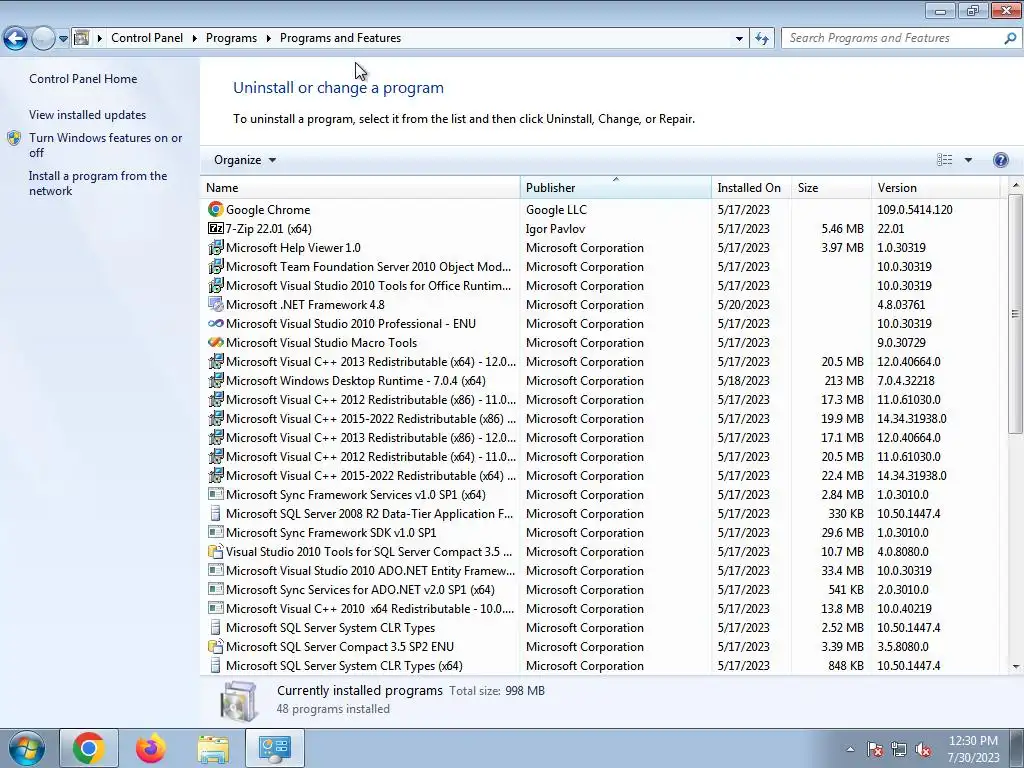This screenshot has height=768, width=1024.
Task: Open Google Chrome from the taskbar
Action: pos(89,748)
